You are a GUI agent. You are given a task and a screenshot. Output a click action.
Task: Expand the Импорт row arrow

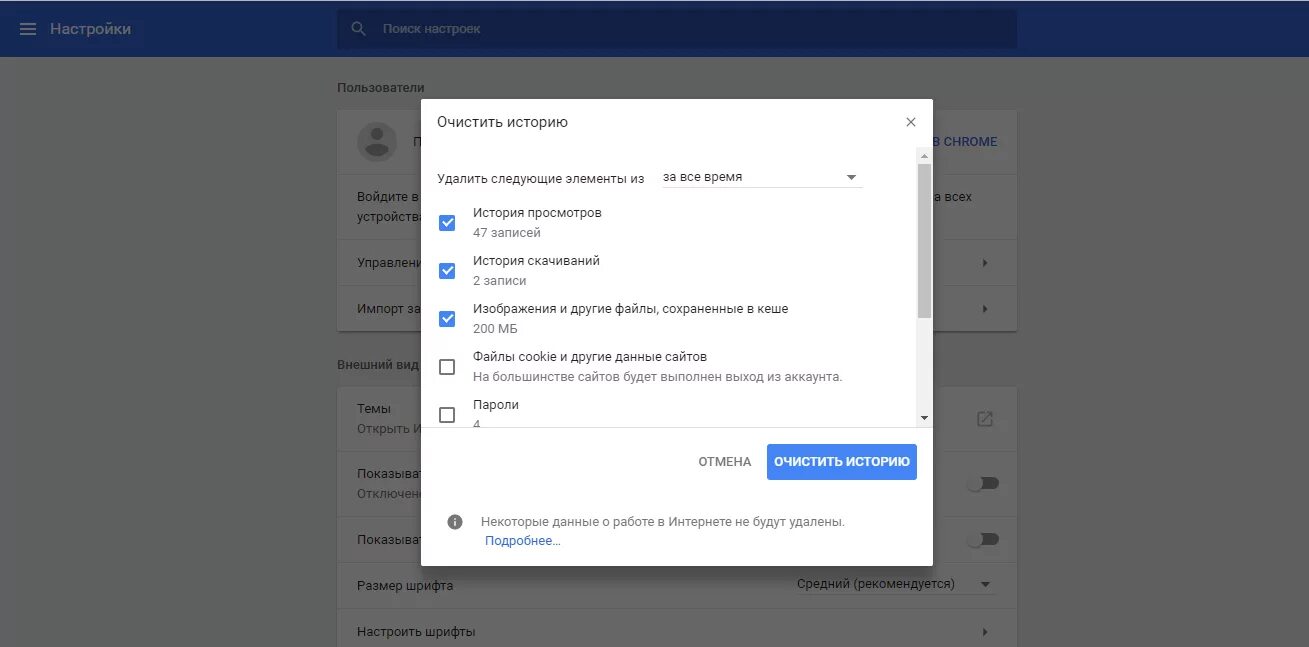click(985, 309)
